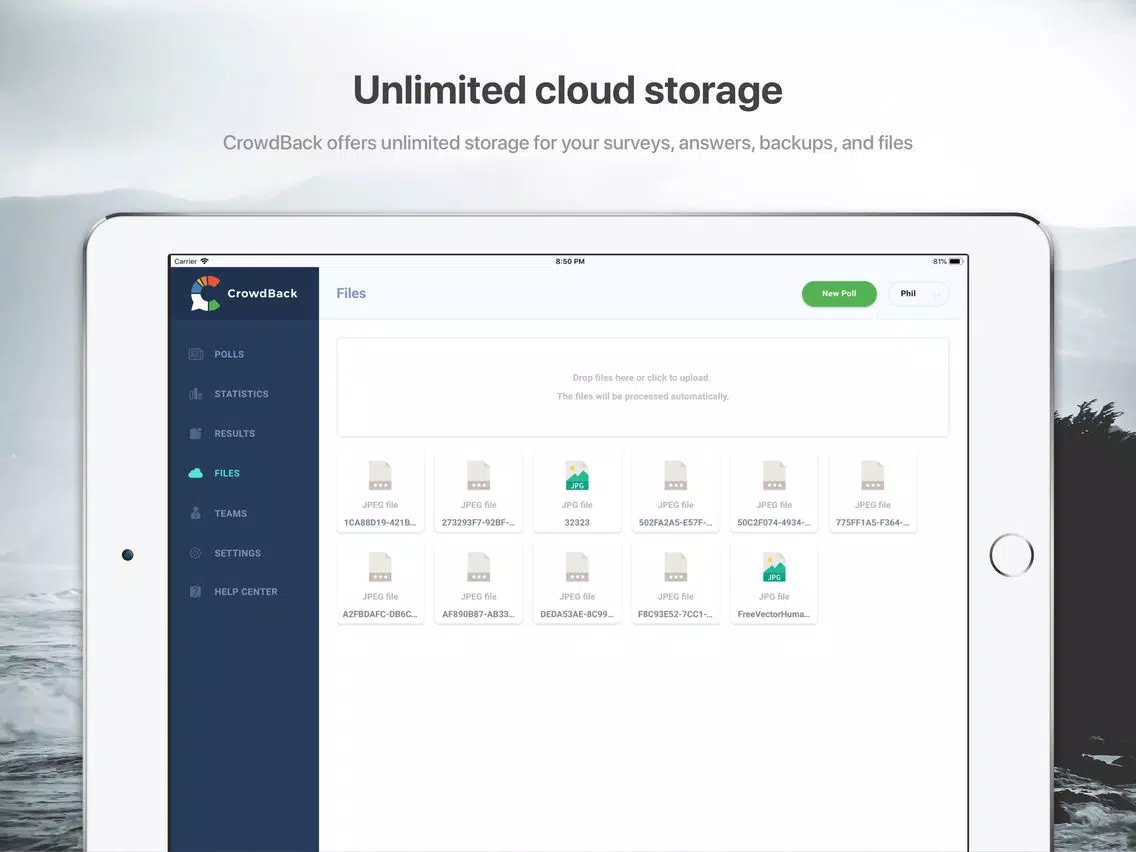Click the file name 50C2F074-4934-...
This screenshot has height=852, width=1136.
(774, 522)
